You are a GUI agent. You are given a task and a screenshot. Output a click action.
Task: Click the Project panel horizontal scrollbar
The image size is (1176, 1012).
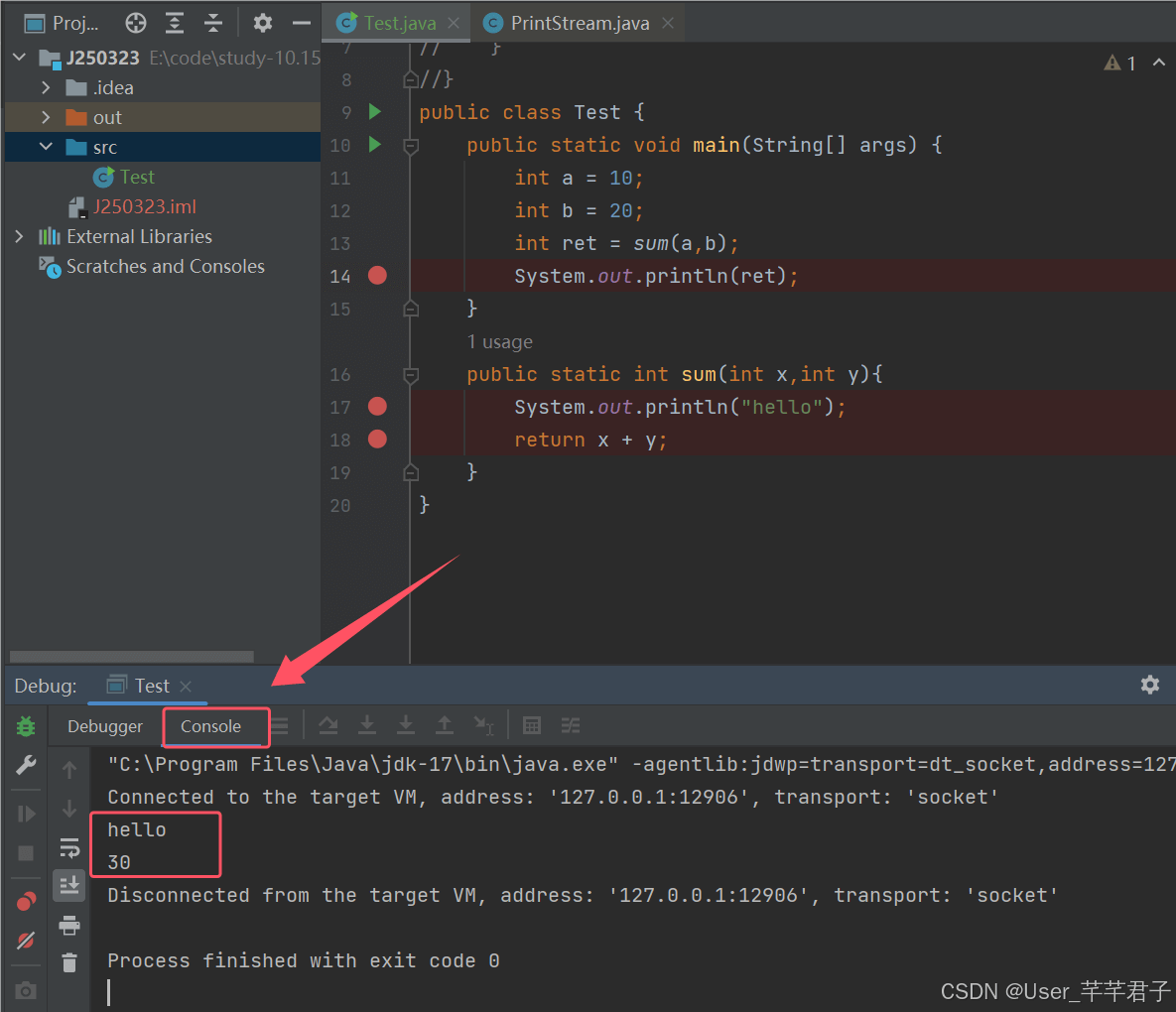[131, 657]
